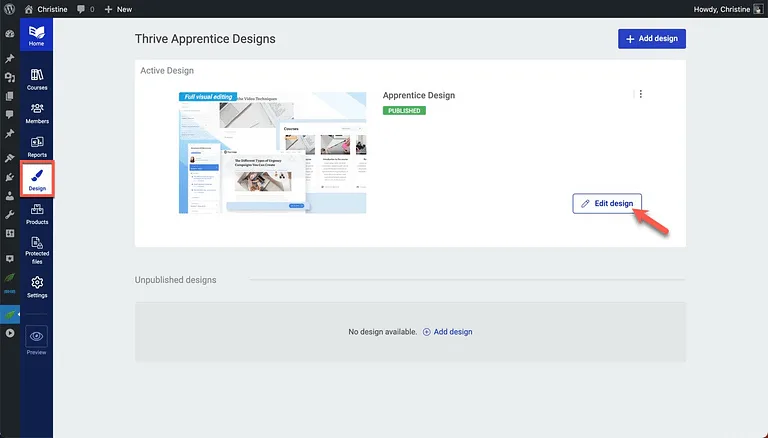This screenshot has width=768, height=438.
Task: Click the blue Add design button
Action: pos(651,39)
